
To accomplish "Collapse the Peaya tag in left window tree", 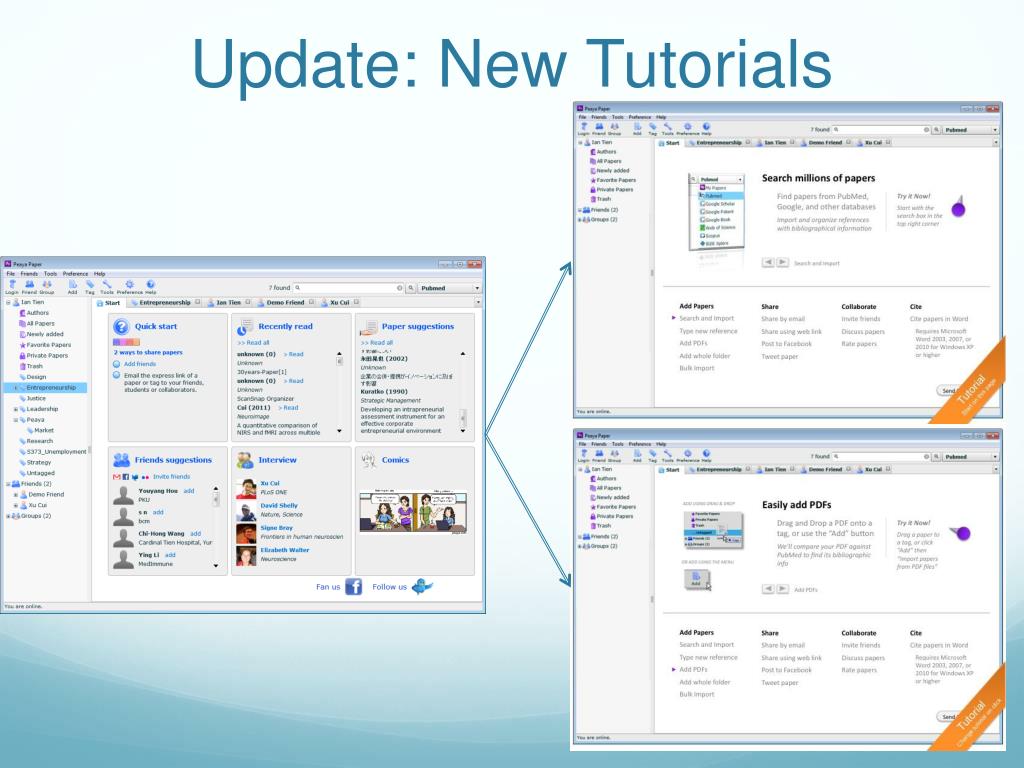I will [16, 420].
